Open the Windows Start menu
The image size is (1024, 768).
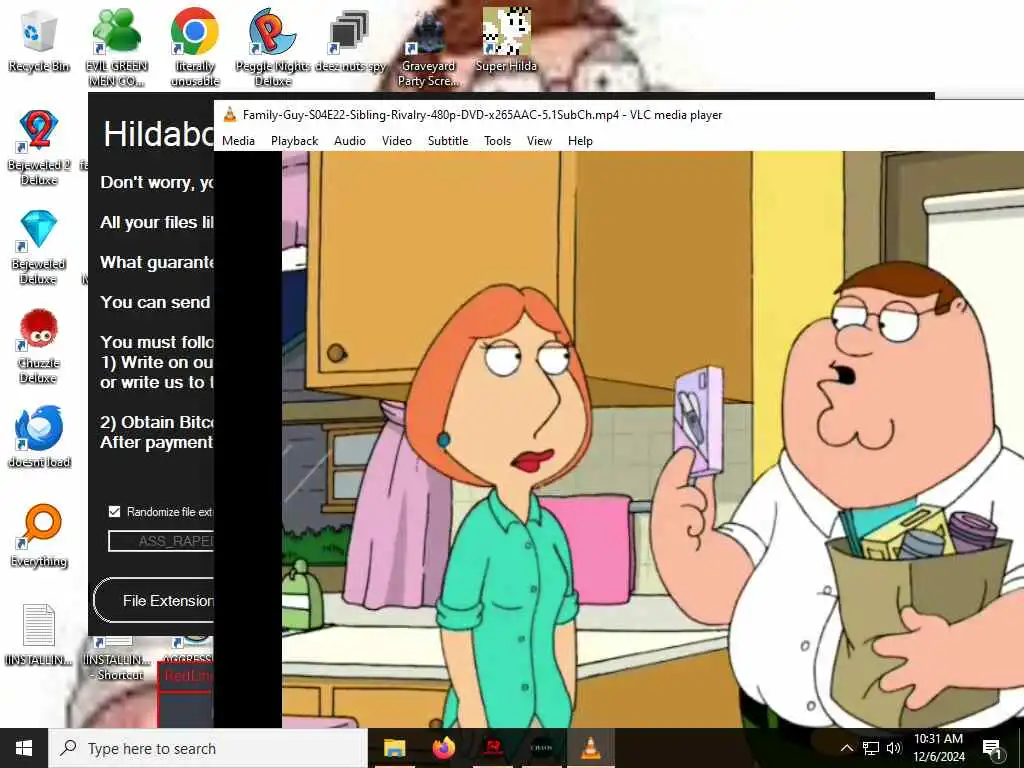click(x=24, y=748)
